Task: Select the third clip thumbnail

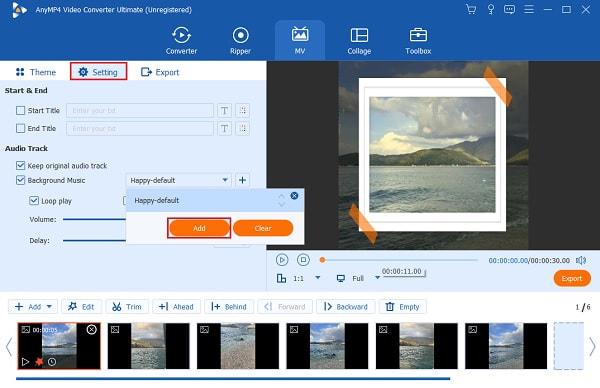Action: (238, 346)
